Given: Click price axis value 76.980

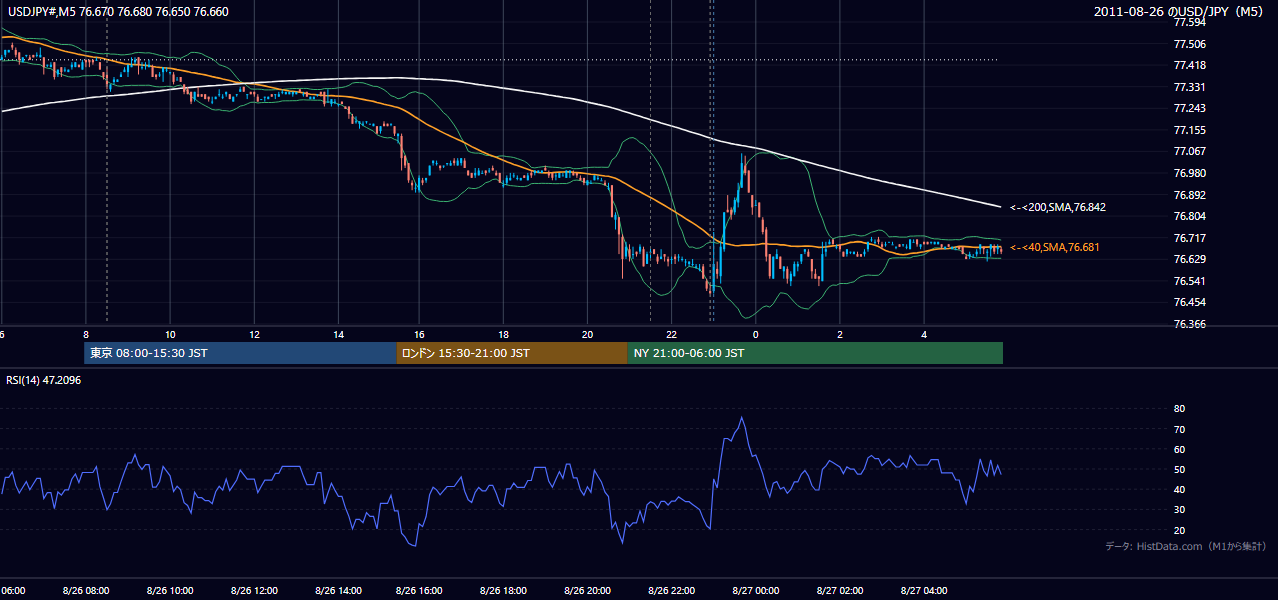Looking at the screenshot, I should [x=1189, y=173].
